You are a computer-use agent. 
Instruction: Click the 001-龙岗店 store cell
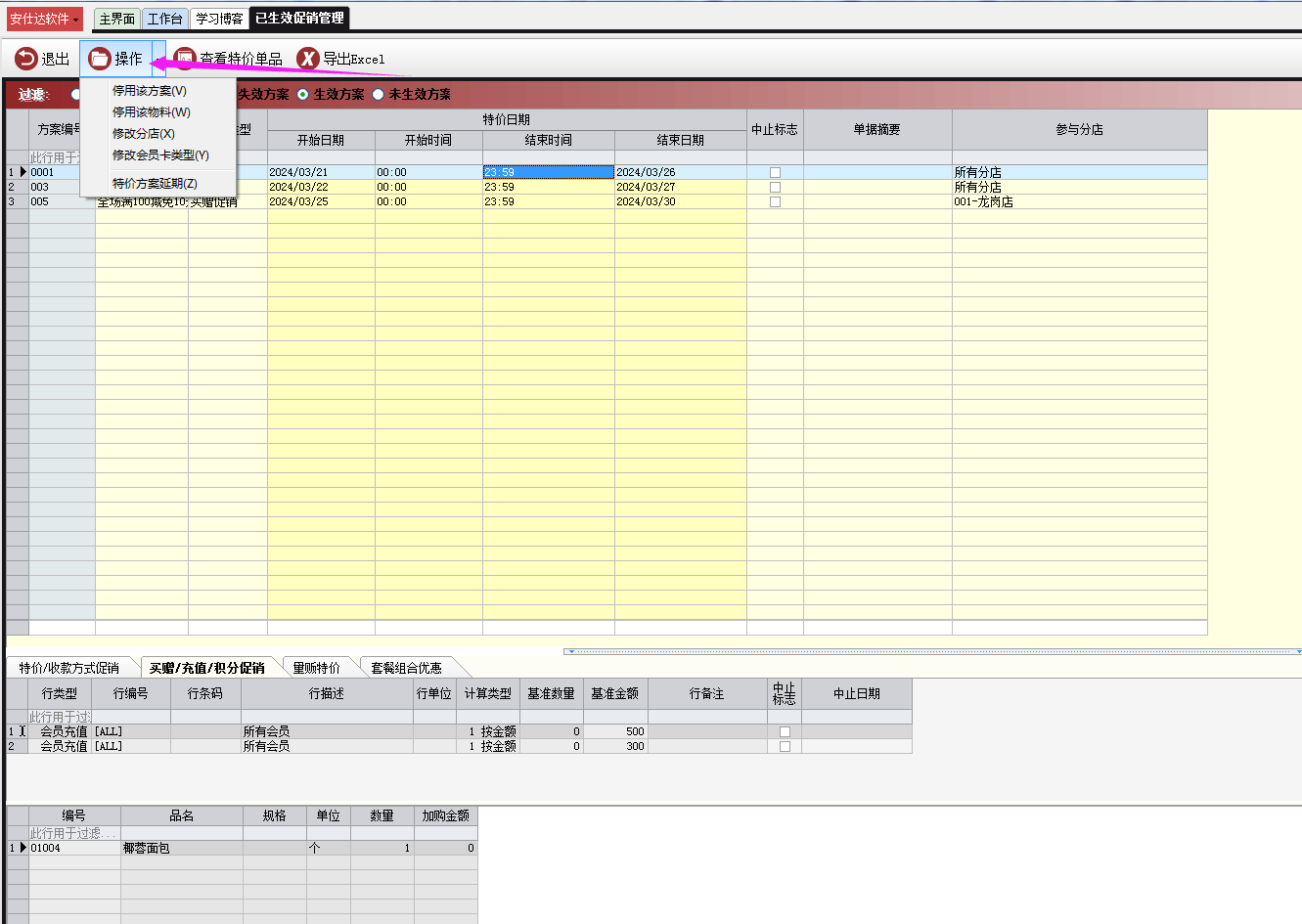click(x=1080, y=201)
